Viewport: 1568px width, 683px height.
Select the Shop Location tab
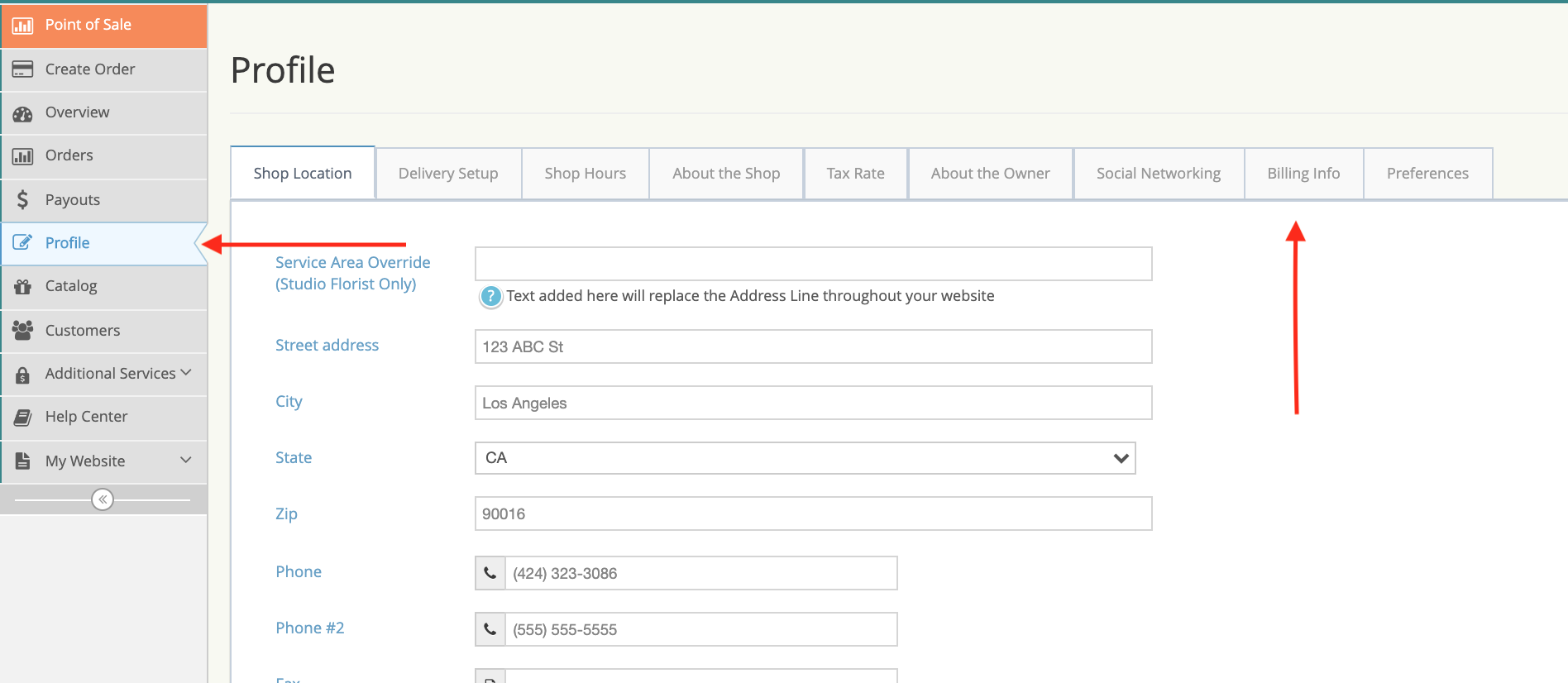[x=303, y=173]
